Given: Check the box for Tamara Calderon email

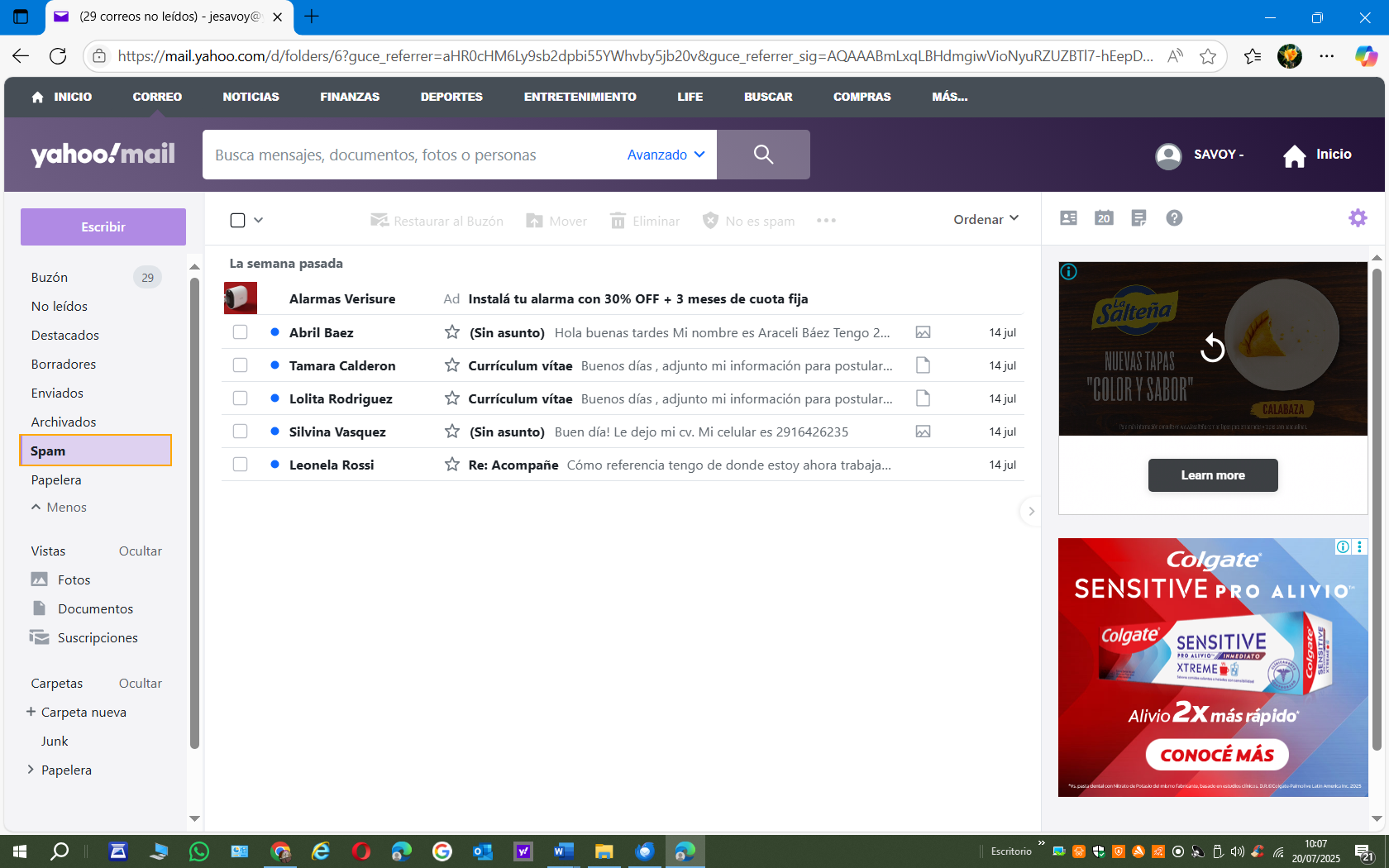Looking at the screenshot, I should point(240,365).
